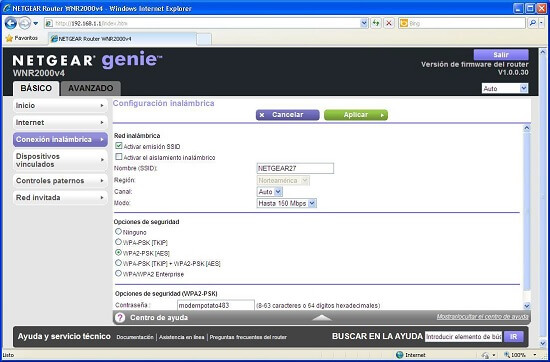550x362 pixels.
Task: Click the Nombre (SSID) input field
Action: (295, 168)
